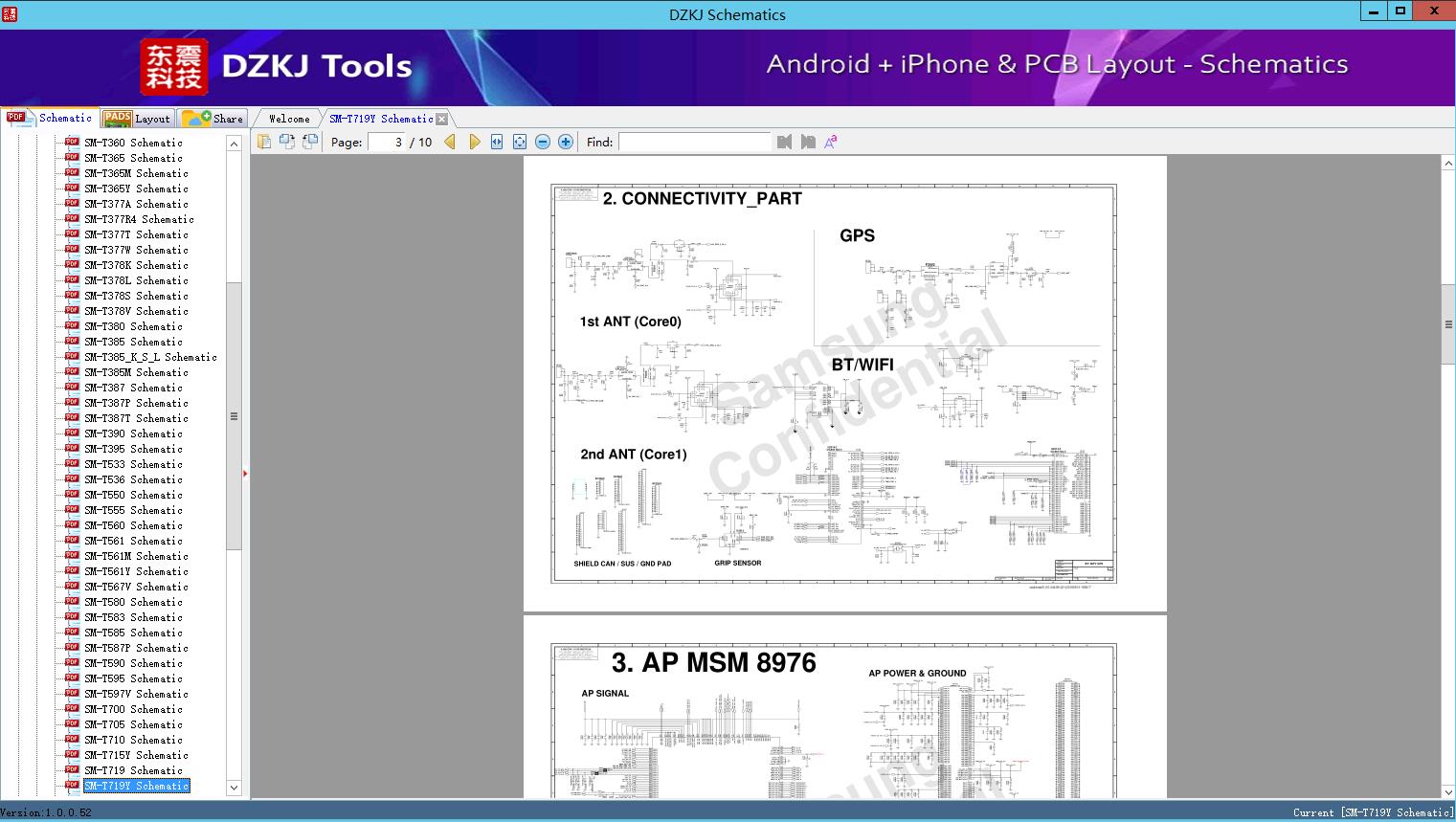The image size is (1456, 822).
Task: Click tree panel scroll up arrow
Action: (x=234, y=144)
